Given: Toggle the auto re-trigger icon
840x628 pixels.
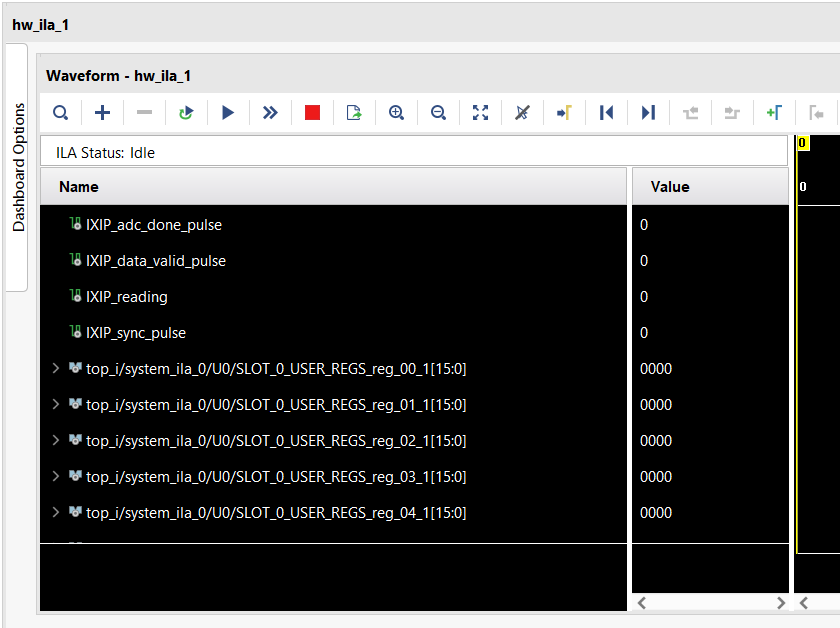Looking at the screenshot, I should click(x=186, y=113).
